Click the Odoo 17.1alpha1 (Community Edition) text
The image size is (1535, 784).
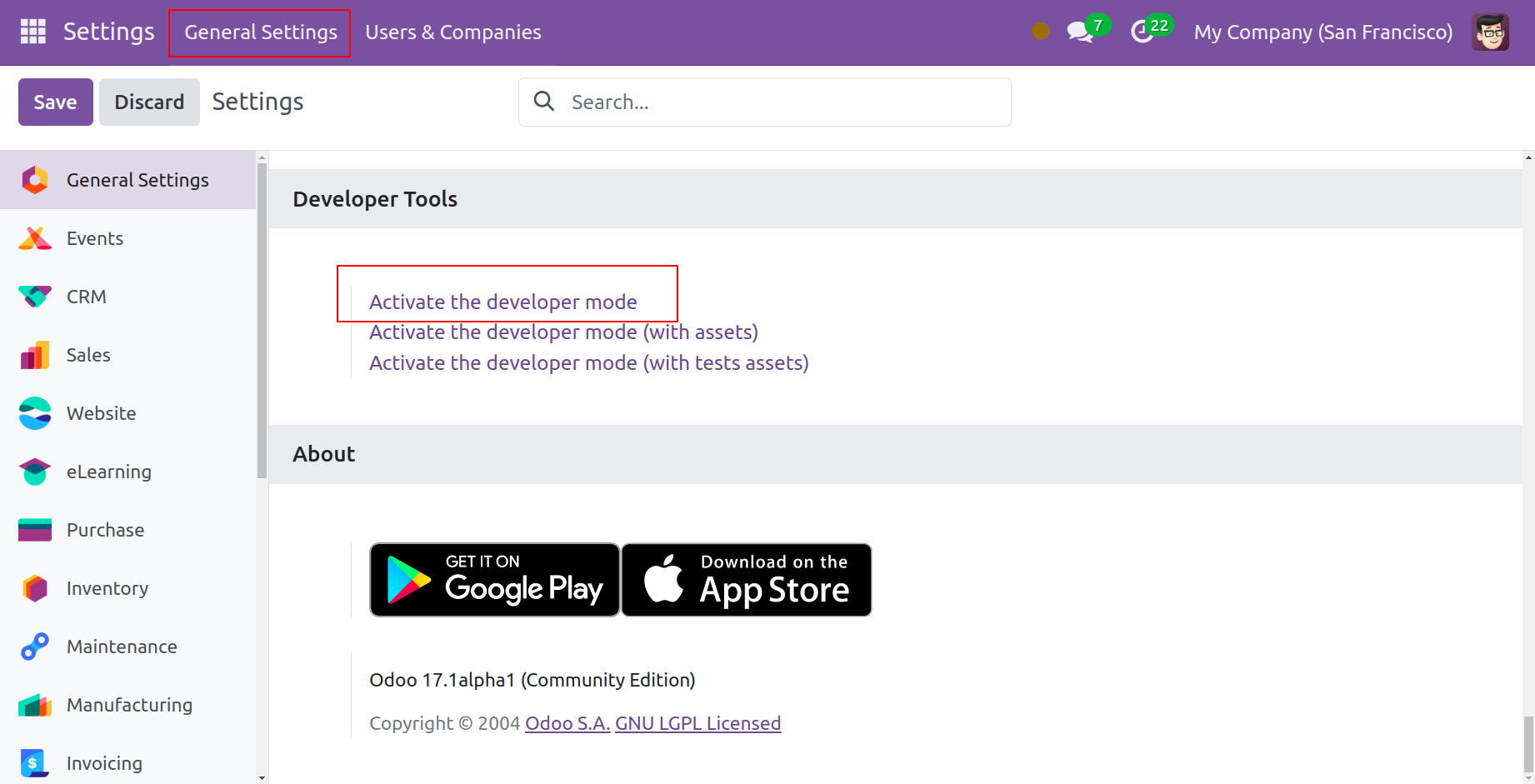(x=532, y=680)
